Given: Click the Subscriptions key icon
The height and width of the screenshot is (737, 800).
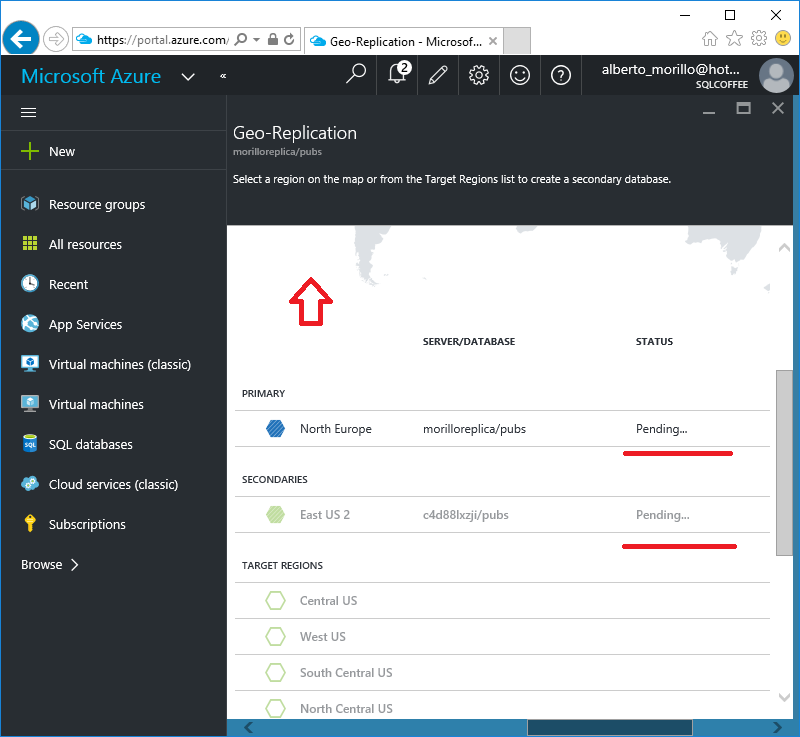Looking at the screenshot, I should 30,523.
